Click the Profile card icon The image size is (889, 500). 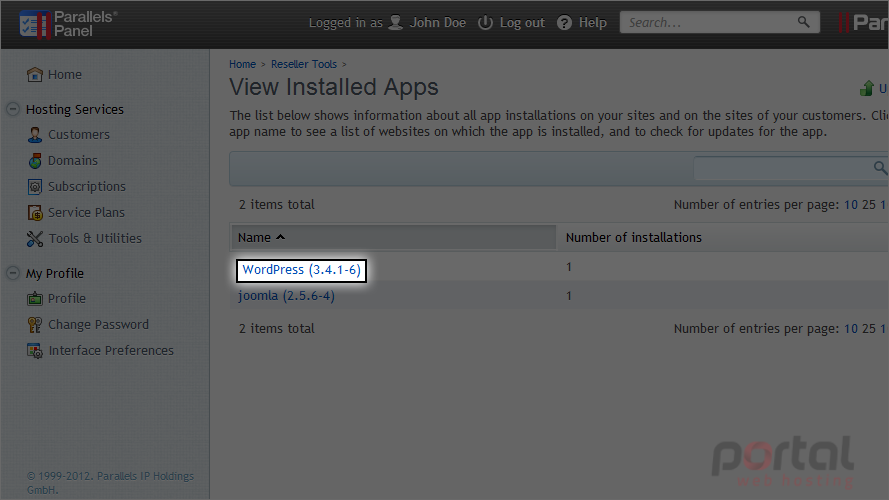[x=35, y=299]
